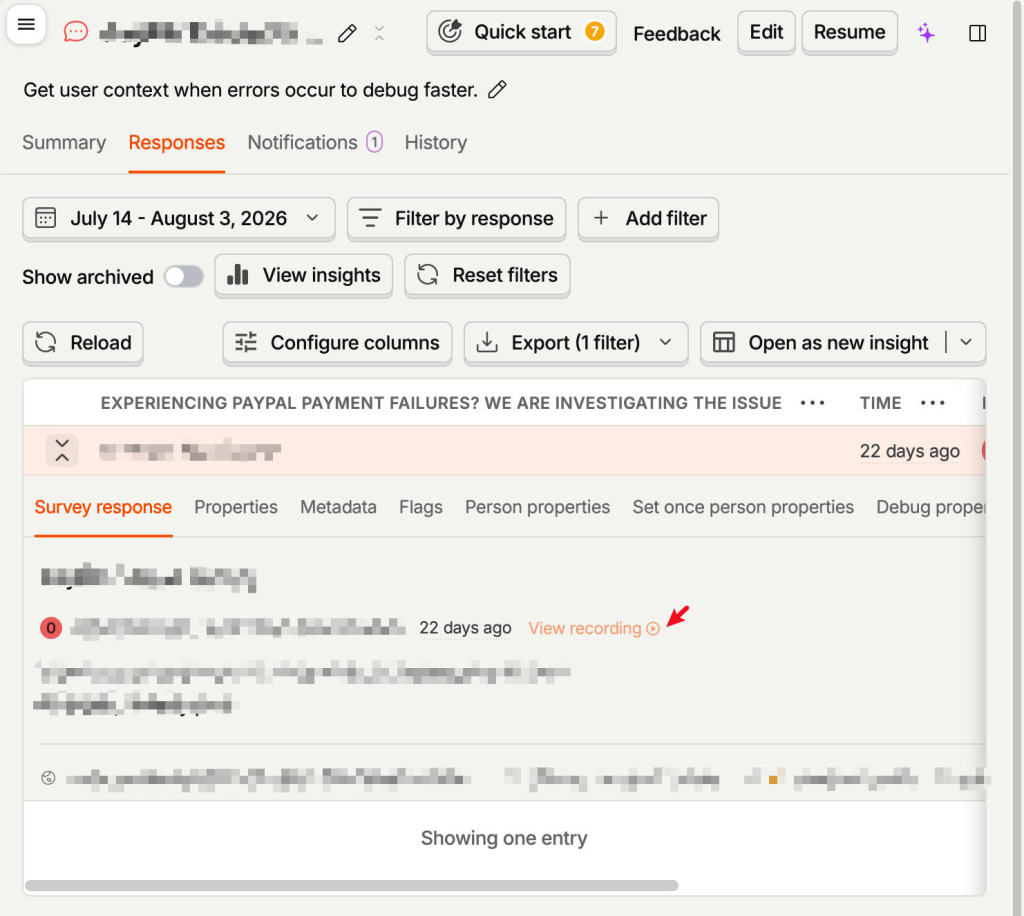The height and width of the screenshot is (916, 1024).
Task: Switch to the Summary tab
Action: point(64,142)
